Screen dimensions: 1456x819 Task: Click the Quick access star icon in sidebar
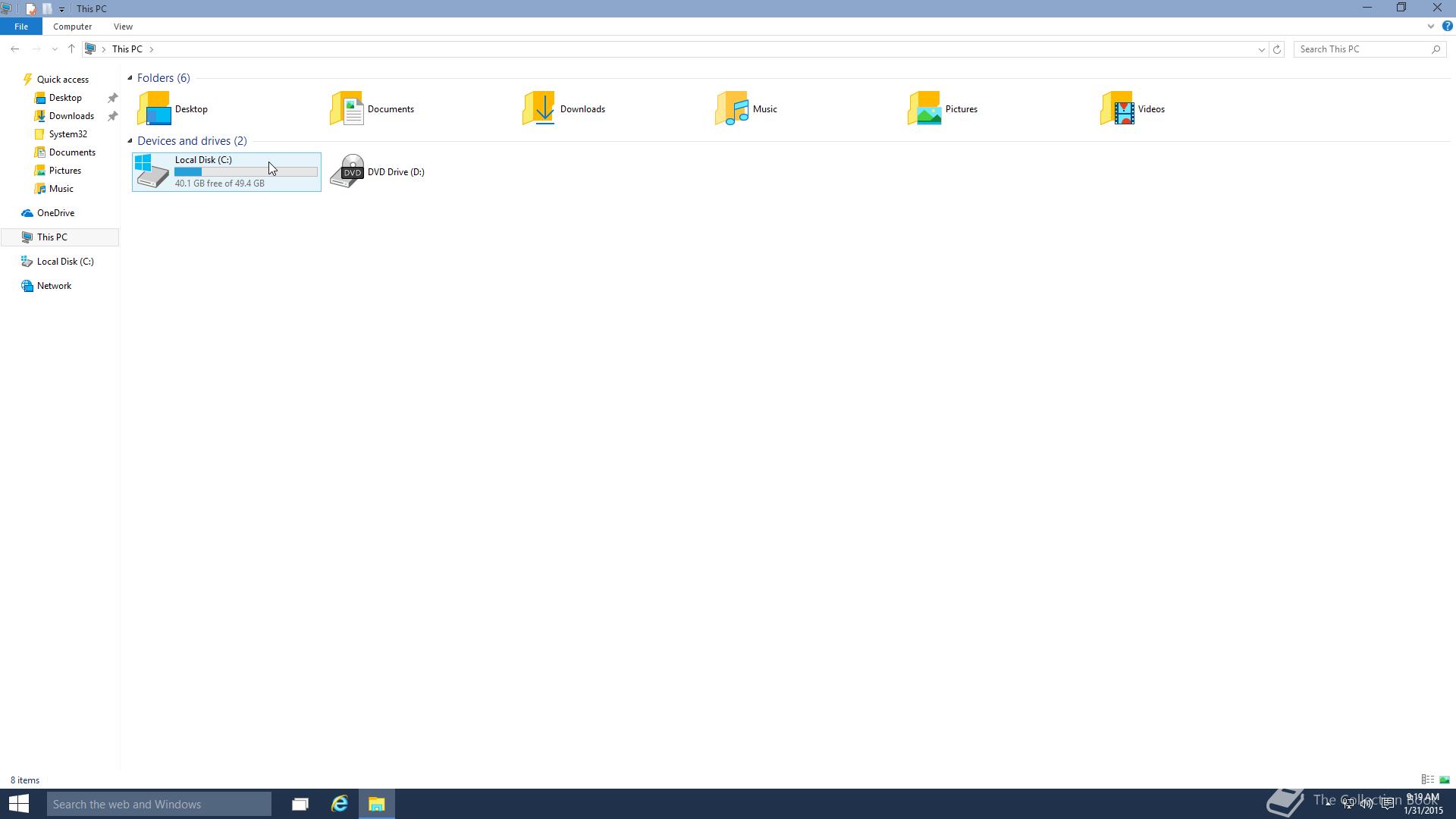pyautogui.click(x=27, y=79)
